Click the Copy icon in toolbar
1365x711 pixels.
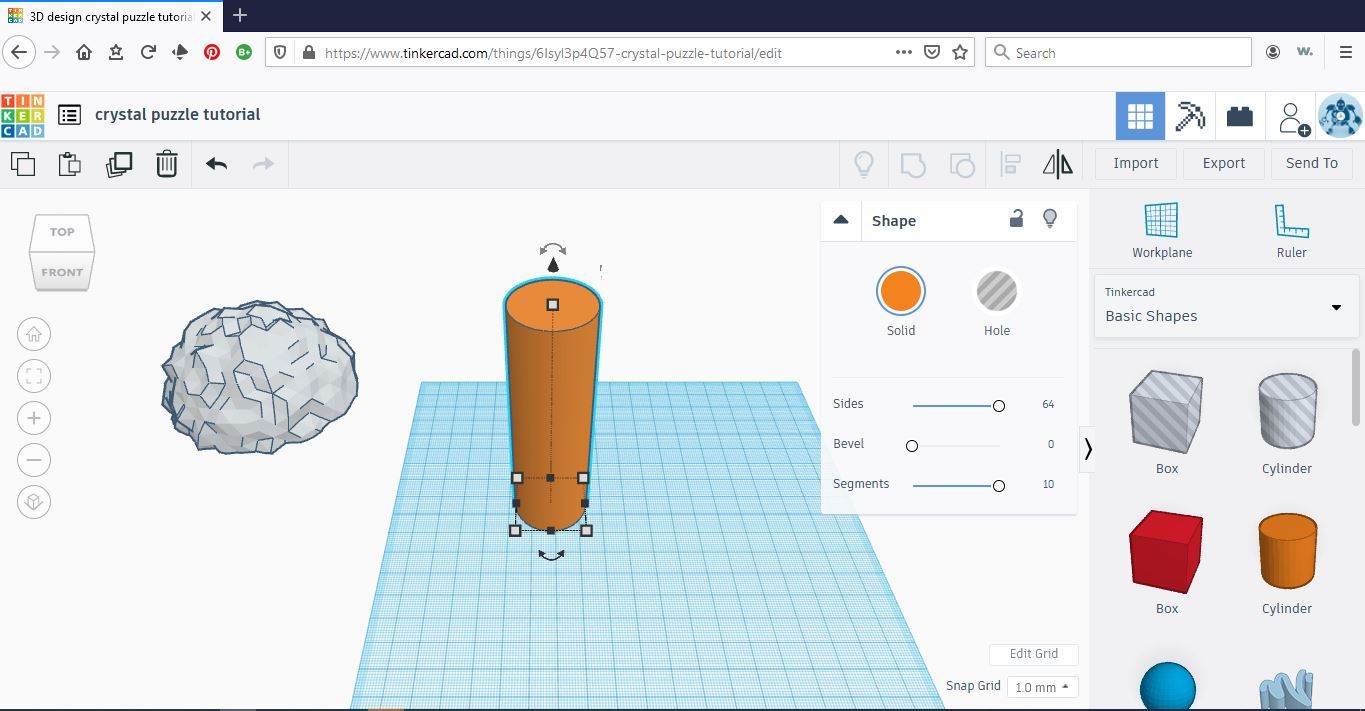coord(22,164)
